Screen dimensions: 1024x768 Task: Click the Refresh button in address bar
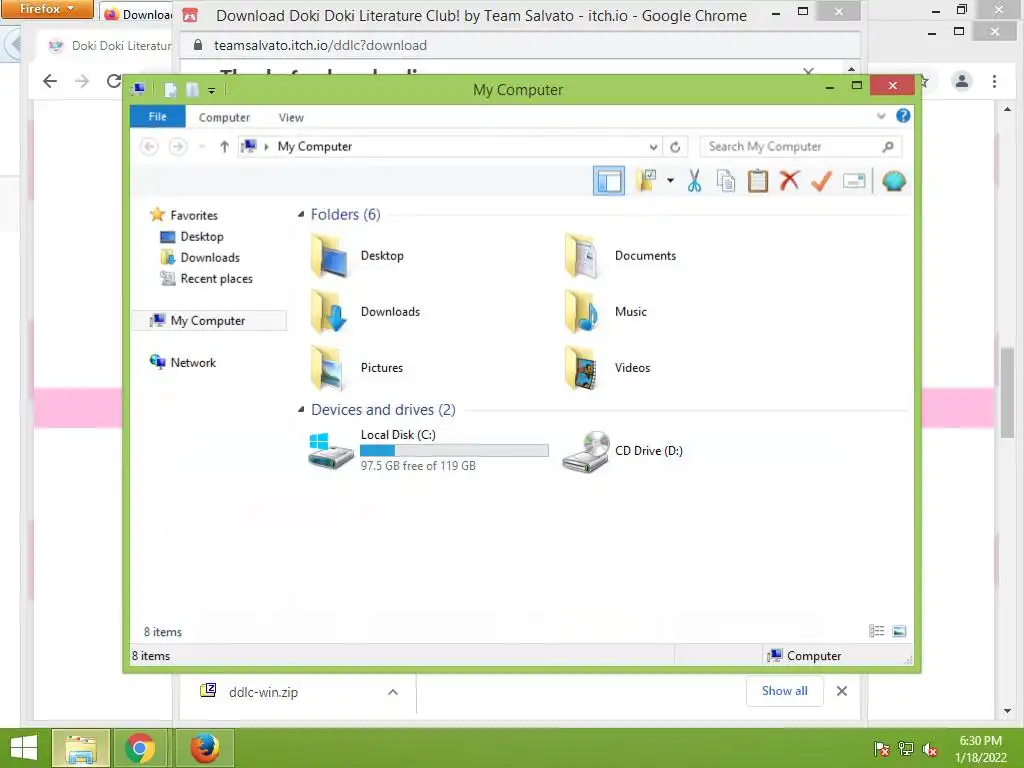click(x=675, y=147)
